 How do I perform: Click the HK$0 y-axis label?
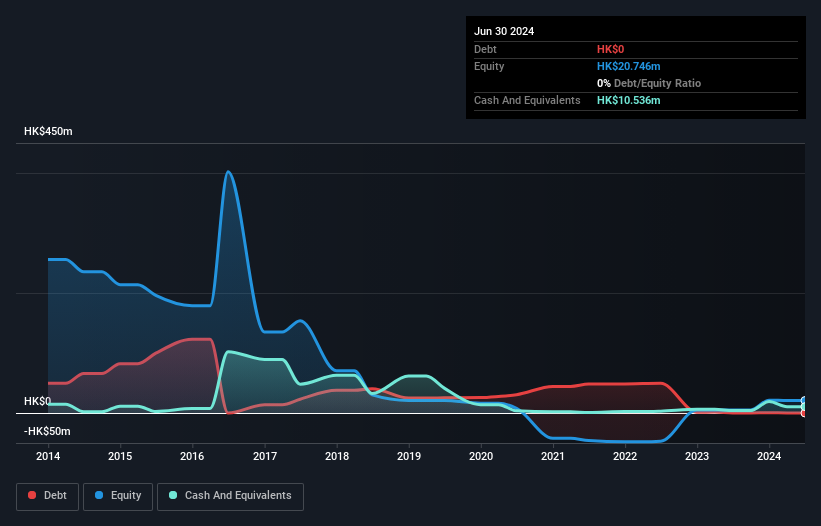[38, 401]
